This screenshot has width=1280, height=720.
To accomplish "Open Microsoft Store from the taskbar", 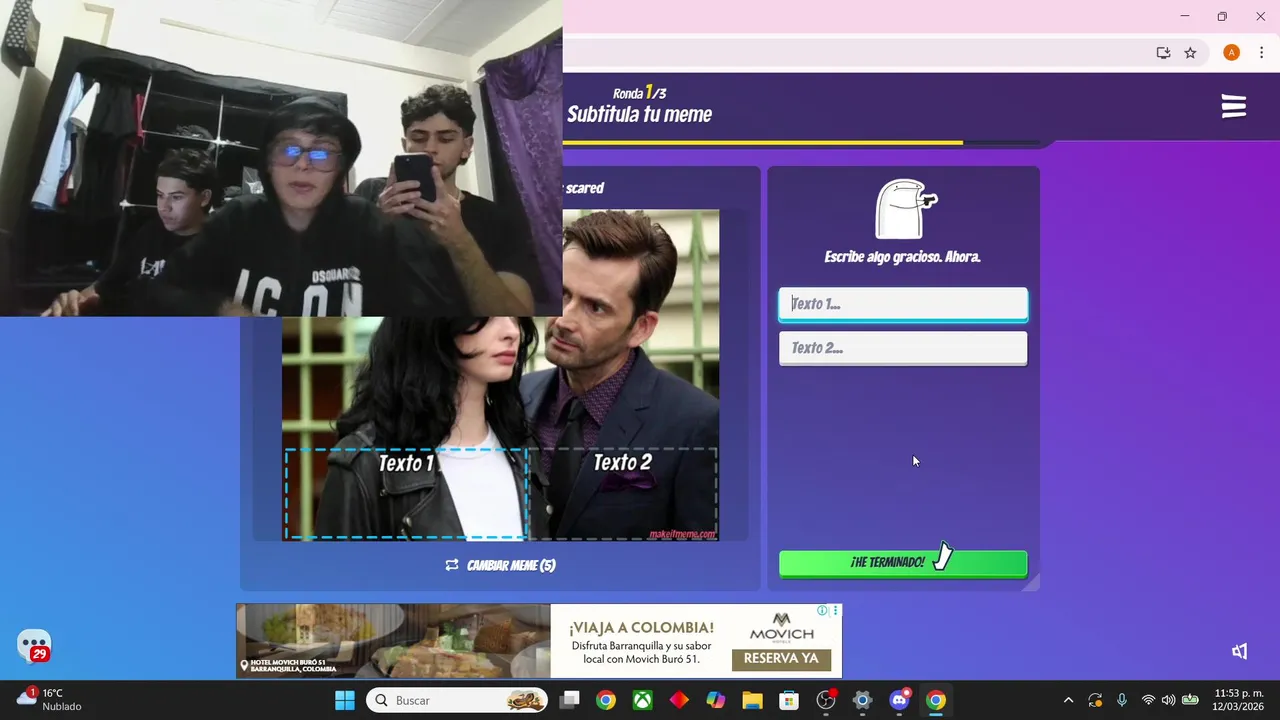I will pos(789,700).
